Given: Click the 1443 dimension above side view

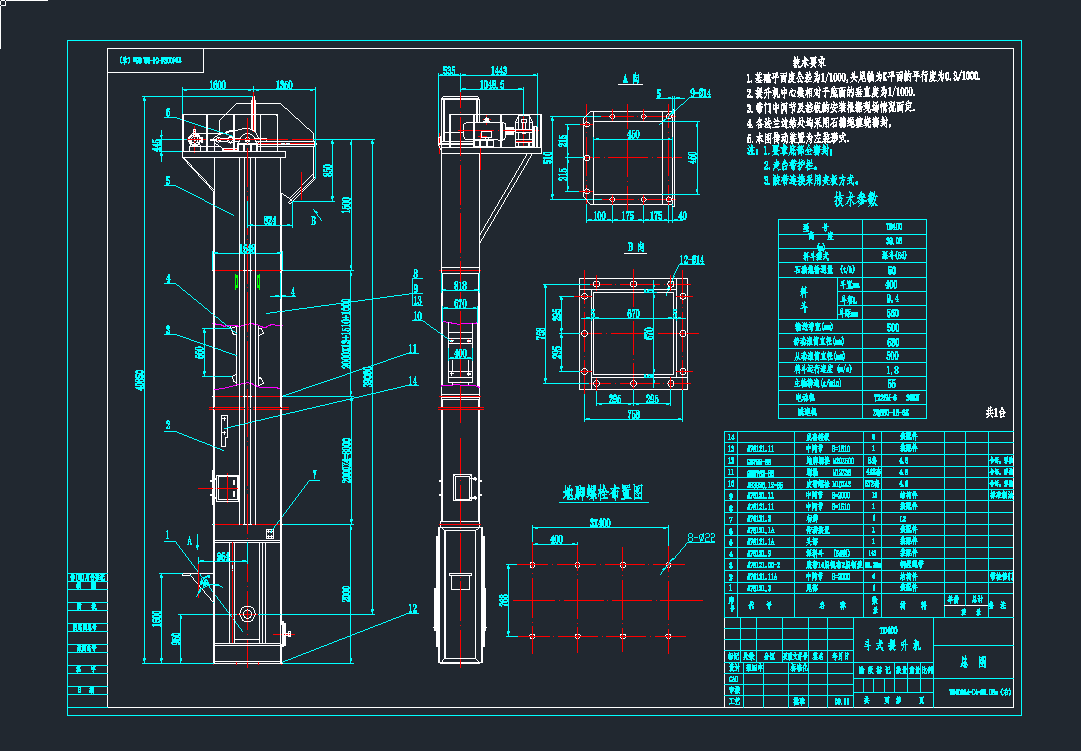Looking at the screenshot, I should pos(499,70).
